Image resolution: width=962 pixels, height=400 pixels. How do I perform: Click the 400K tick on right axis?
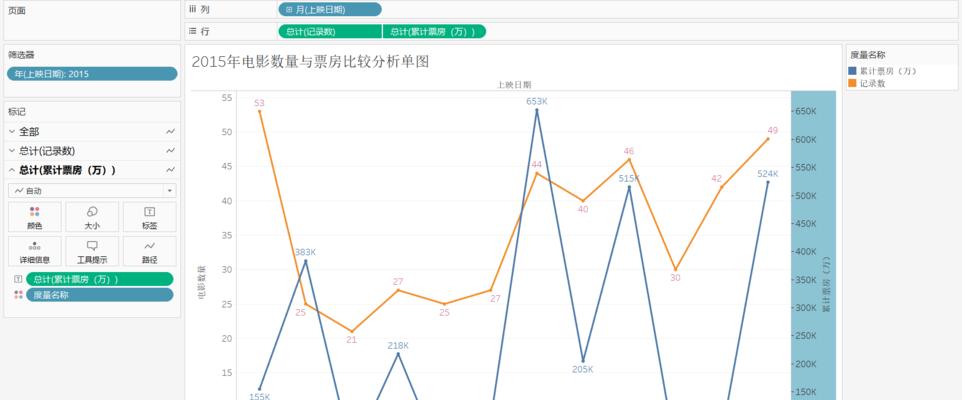[805, 252]
